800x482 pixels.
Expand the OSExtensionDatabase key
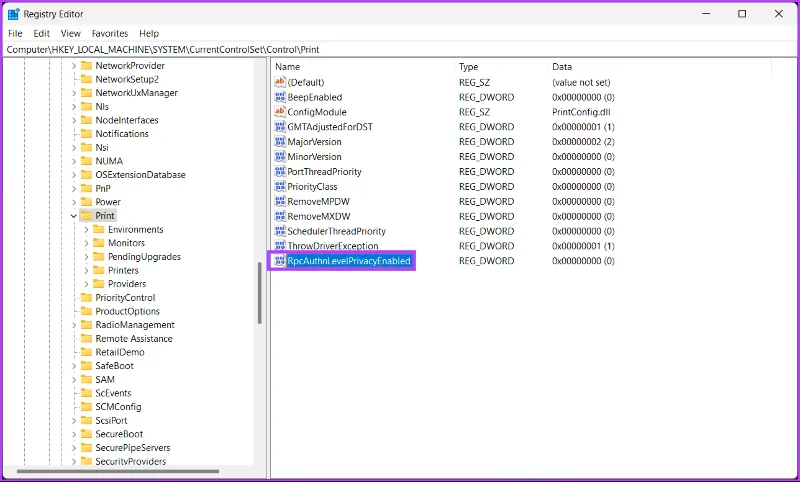coord(73,174)
